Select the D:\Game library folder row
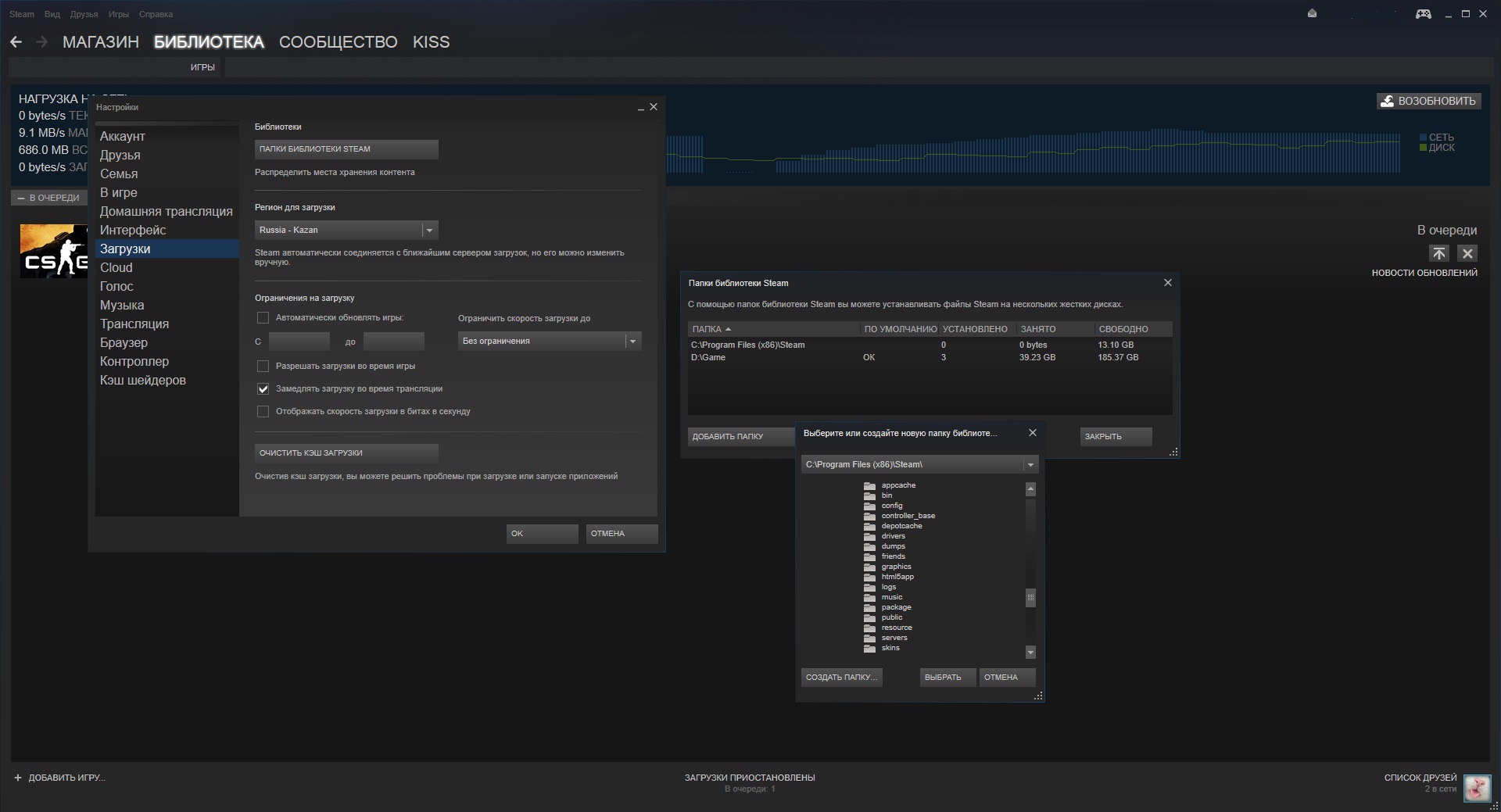1501x812 pixels. (930, 357)
